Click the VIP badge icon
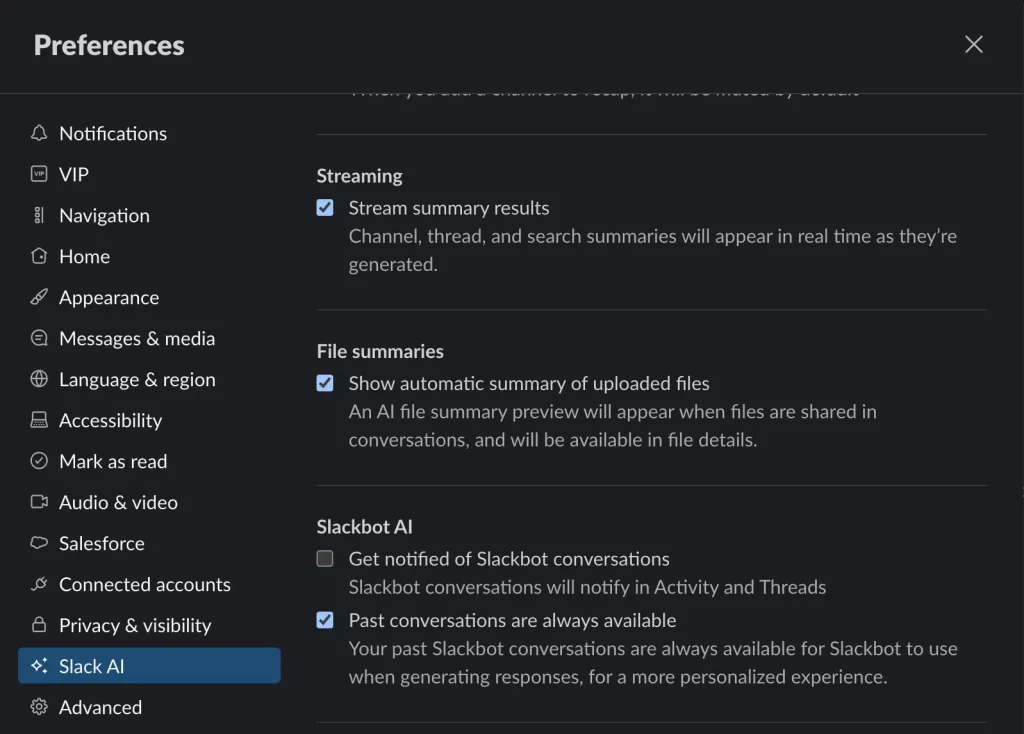This screenshot has width=1024, height=734. (39, 174)
